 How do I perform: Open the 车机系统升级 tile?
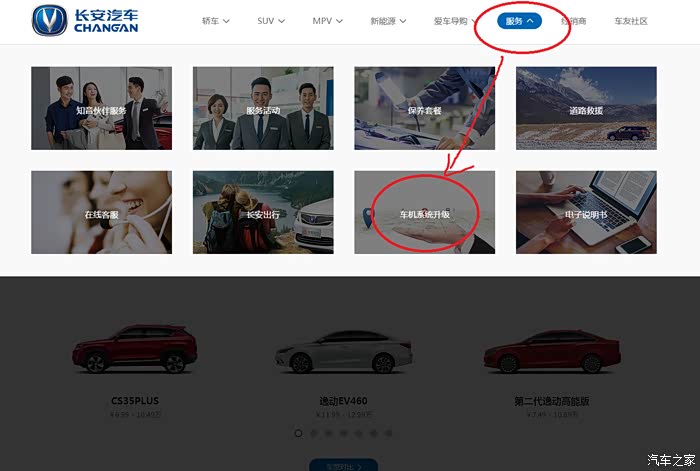(x=425, y=212)
